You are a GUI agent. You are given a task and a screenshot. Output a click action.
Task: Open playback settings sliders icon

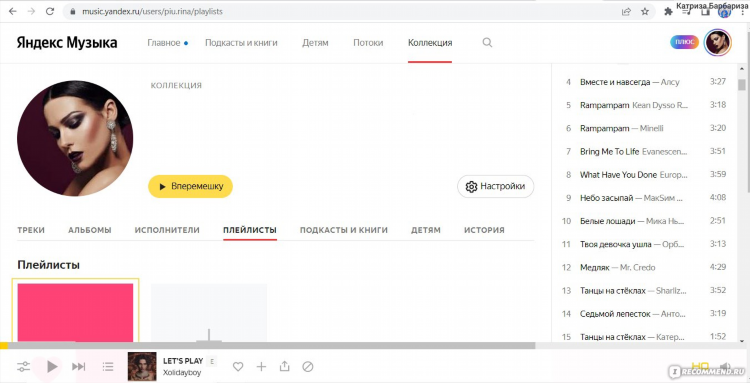pos(23,367)
